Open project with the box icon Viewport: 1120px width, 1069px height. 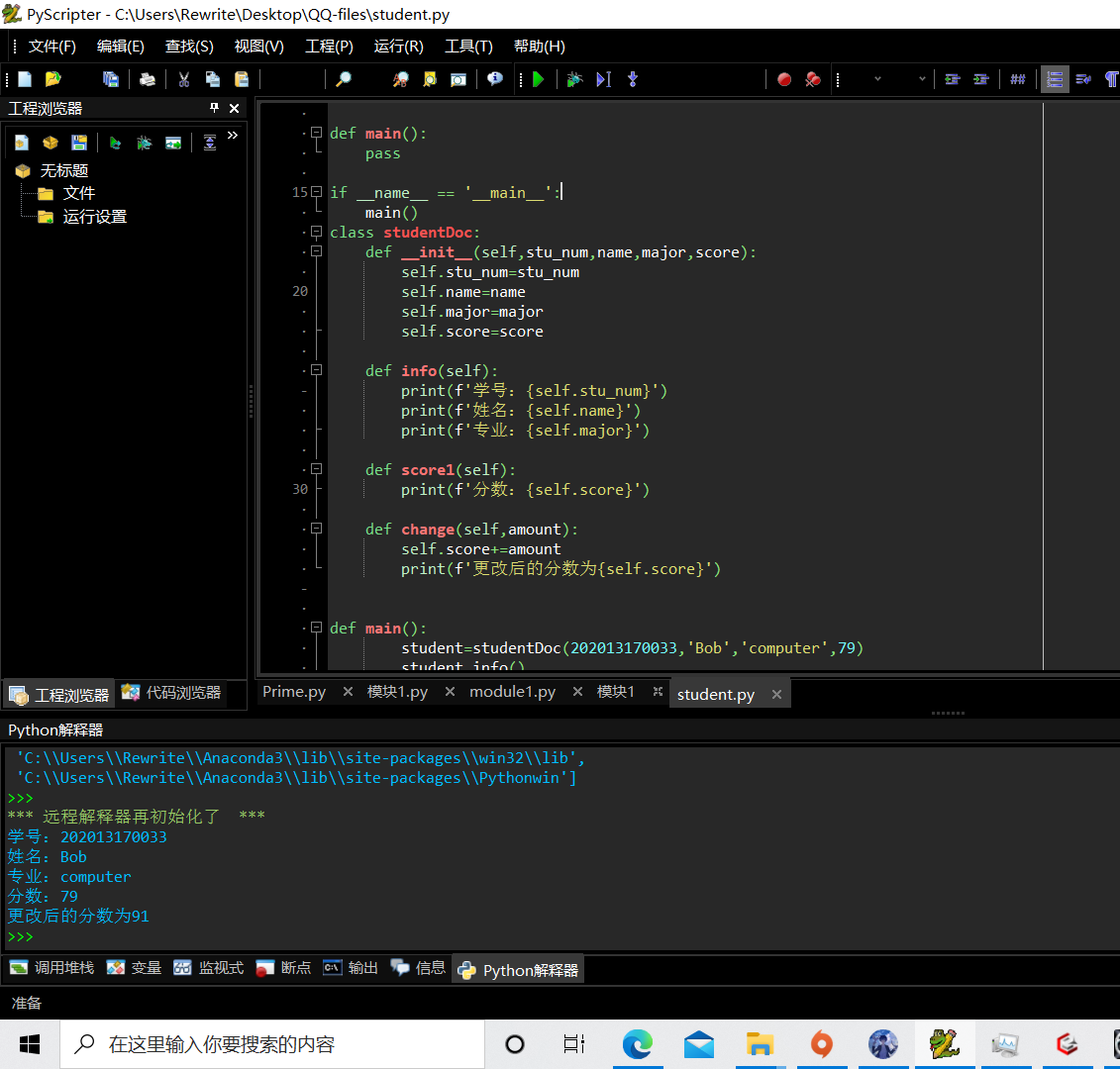pyautogui.click(x=50, y=143)
